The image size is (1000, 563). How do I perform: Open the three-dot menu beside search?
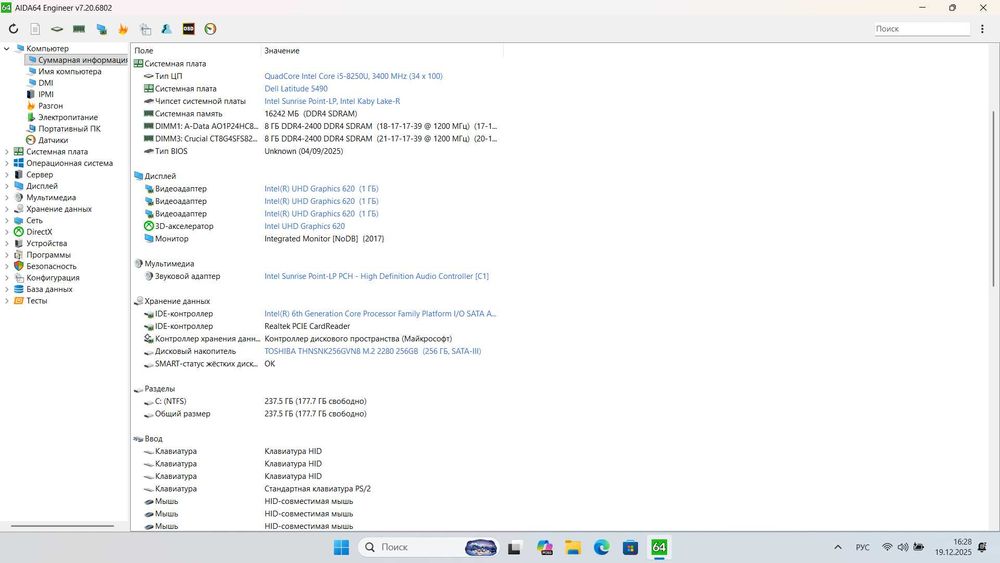point(982,29)
